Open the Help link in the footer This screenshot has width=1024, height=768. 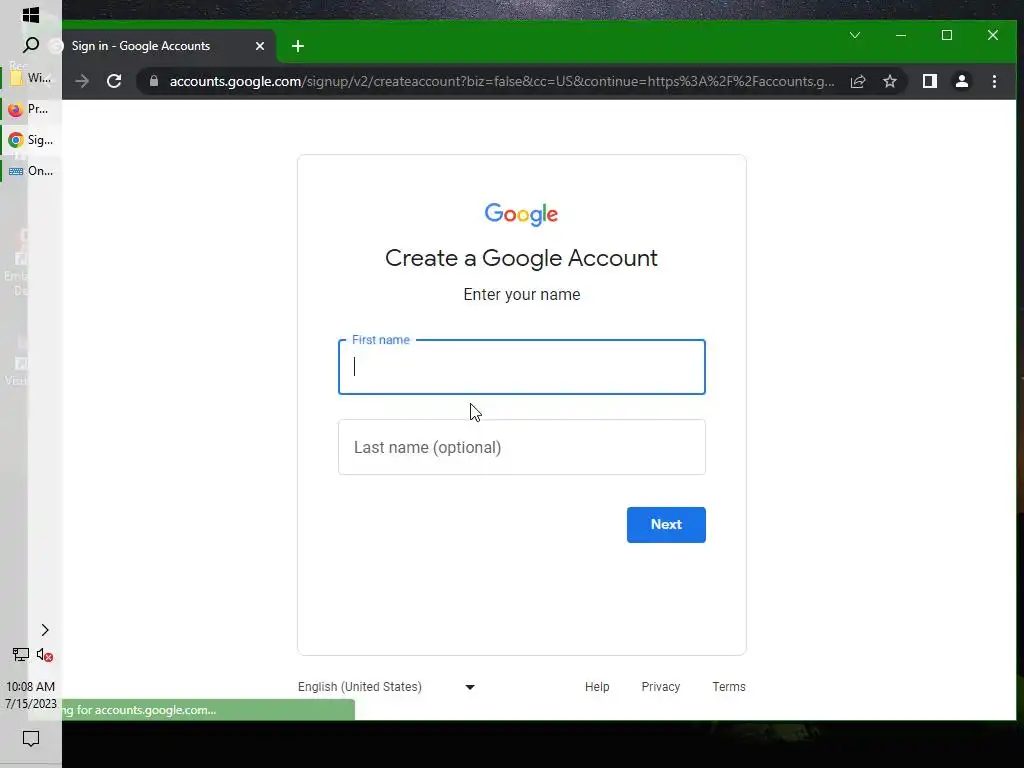pyautogui.click(x=597, y=687)
